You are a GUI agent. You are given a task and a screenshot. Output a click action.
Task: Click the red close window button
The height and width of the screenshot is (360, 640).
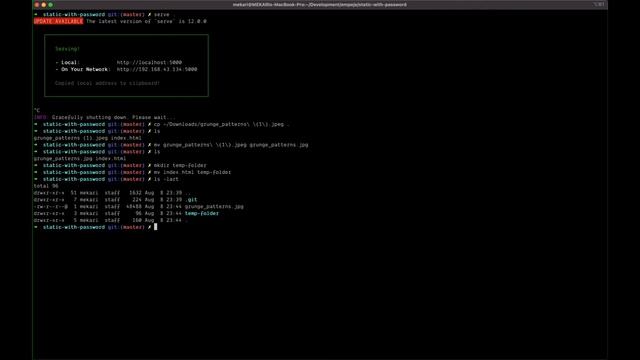click(x=37, y=5)
